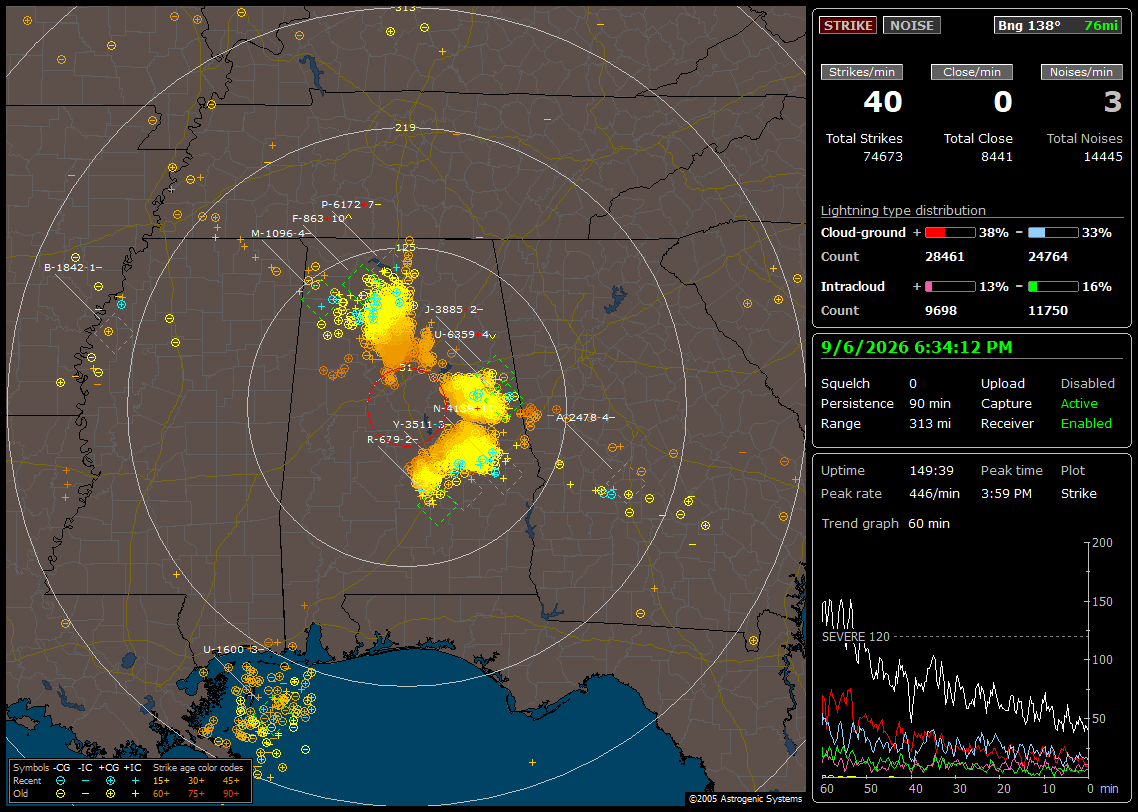Select the Close/min header label
Screen dimensions: 1138x812
coord(972,72)
